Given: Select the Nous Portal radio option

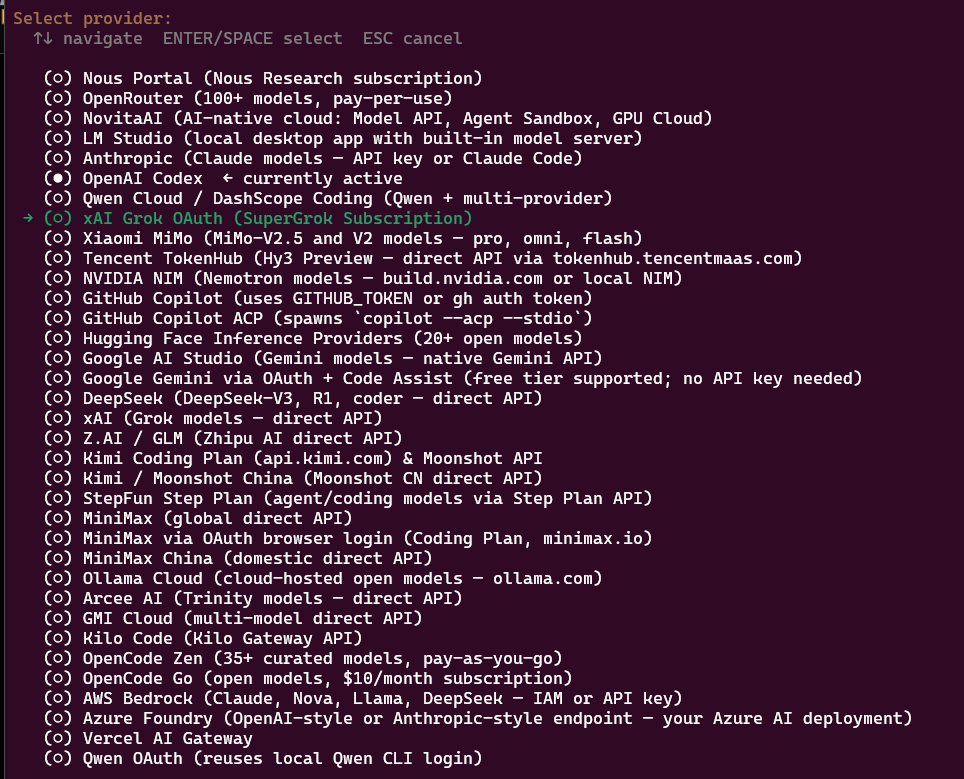Looking at the screenshot, I should point(263,78).
